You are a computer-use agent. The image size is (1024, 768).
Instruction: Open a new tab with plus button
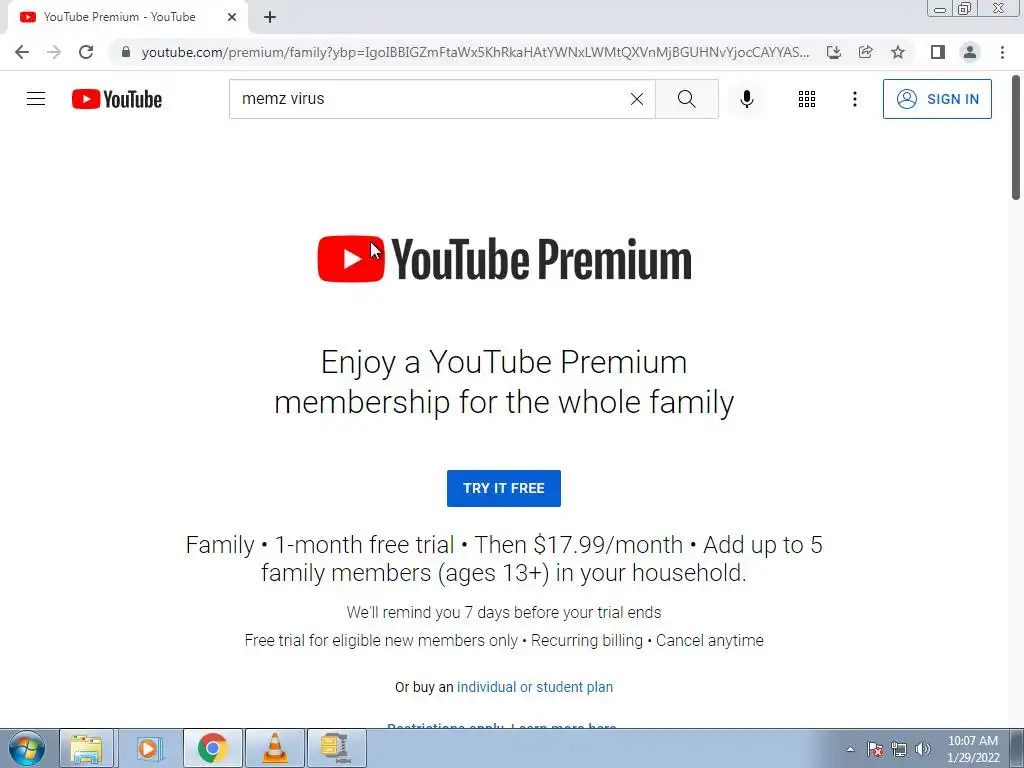pos(270,17)
